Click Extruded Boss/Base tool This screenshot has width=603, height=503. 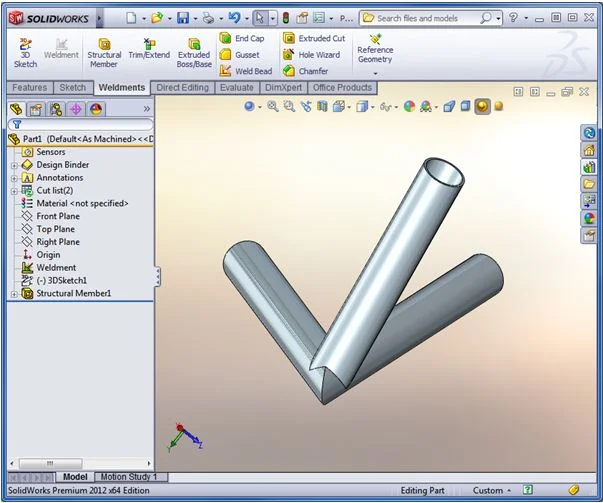(194, 53)
